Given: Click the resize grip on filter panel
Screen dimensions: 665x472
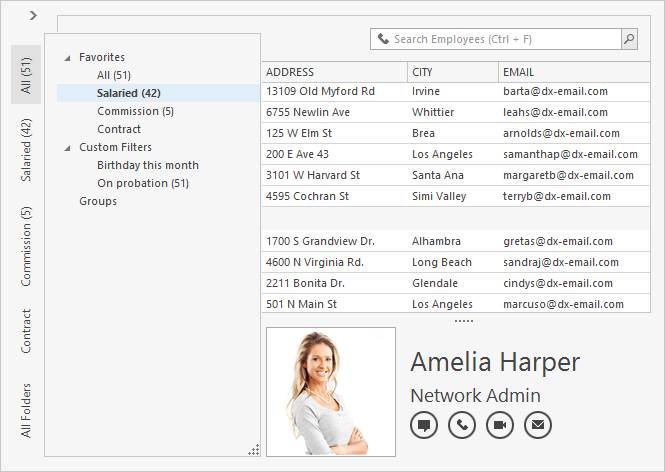Looking at the screenshot, I should pos(253,450).
